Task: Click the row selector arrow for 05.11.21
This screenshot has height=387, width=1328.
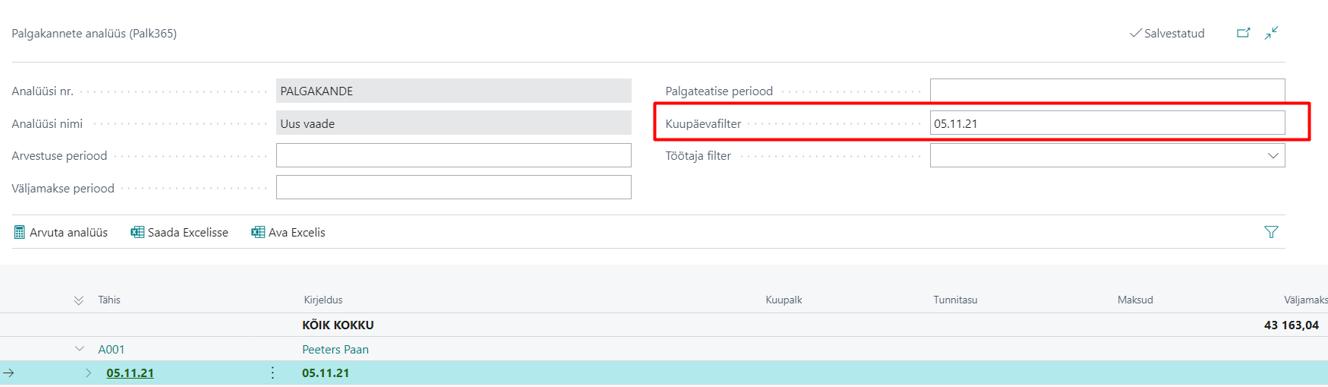Action: (x=9, y=373)
